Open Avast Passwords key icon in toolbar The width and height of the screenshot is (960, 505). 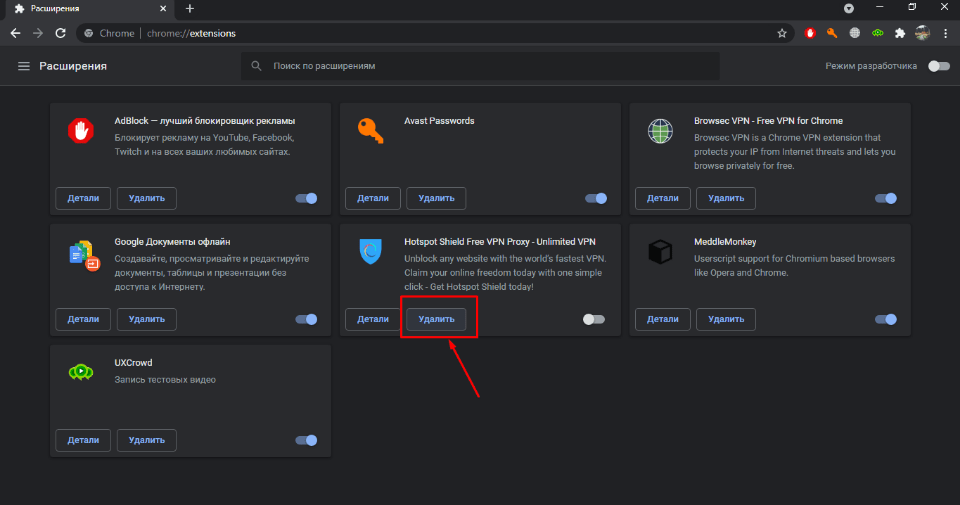point(832,33)
